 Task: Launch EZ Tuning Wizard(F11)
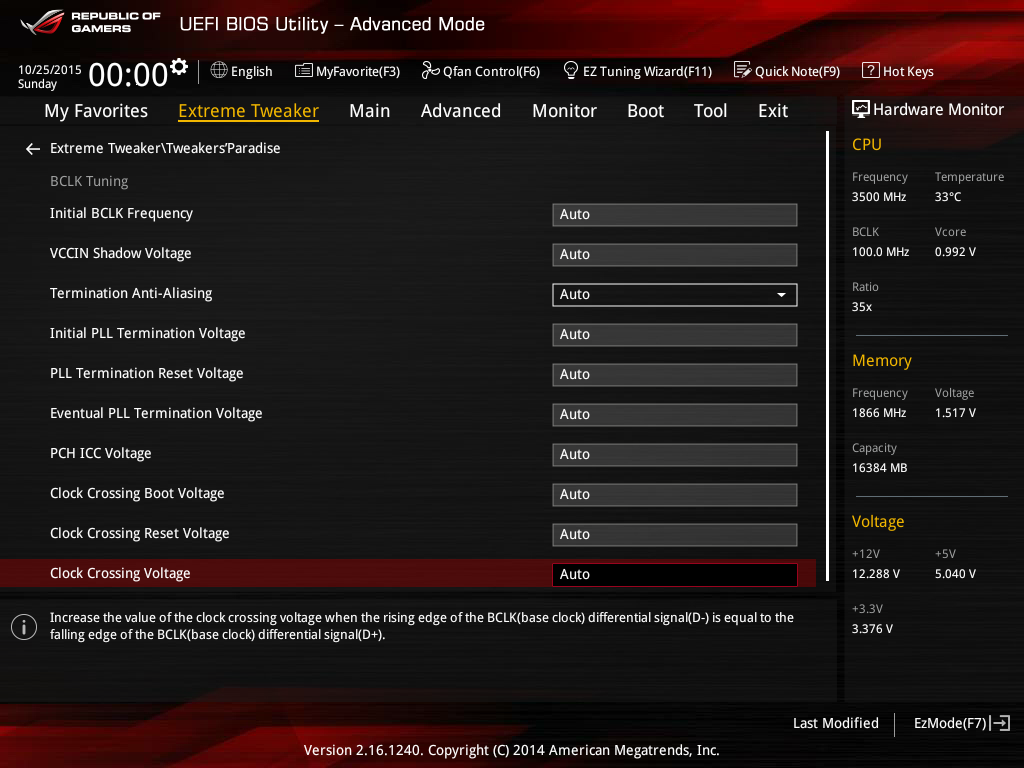[637, 71]
